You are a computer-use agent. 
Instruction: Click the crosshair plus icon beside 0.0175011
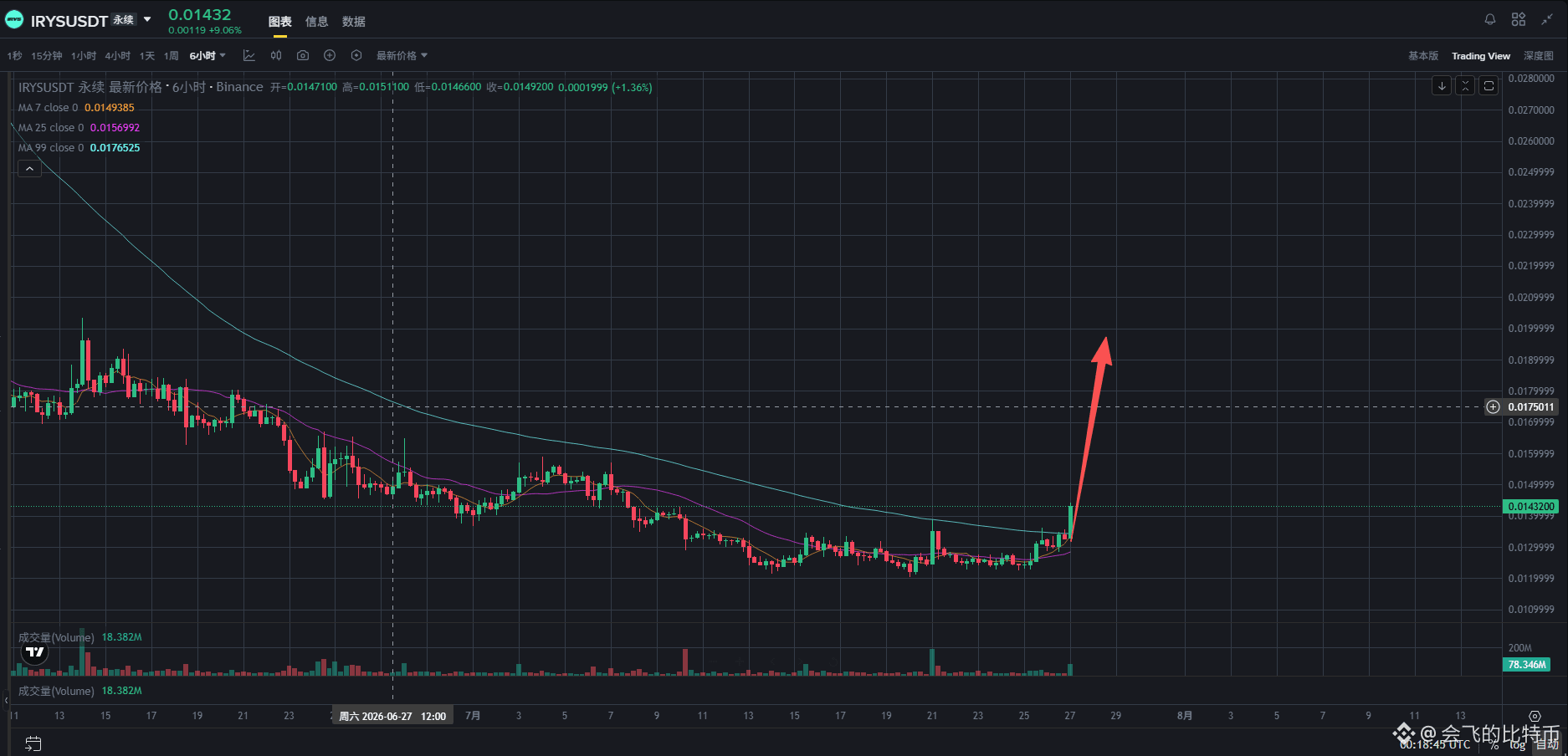coord(1493,407)
